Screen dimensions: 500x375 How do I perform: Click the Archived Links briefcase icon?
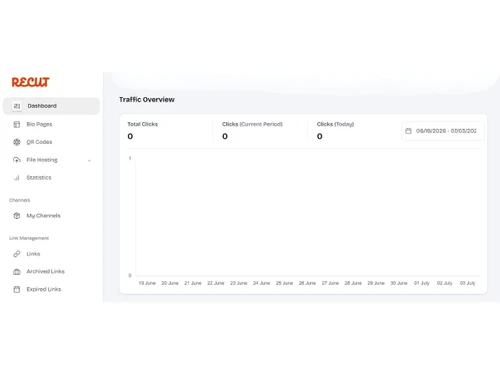click(x=17, y=272)
